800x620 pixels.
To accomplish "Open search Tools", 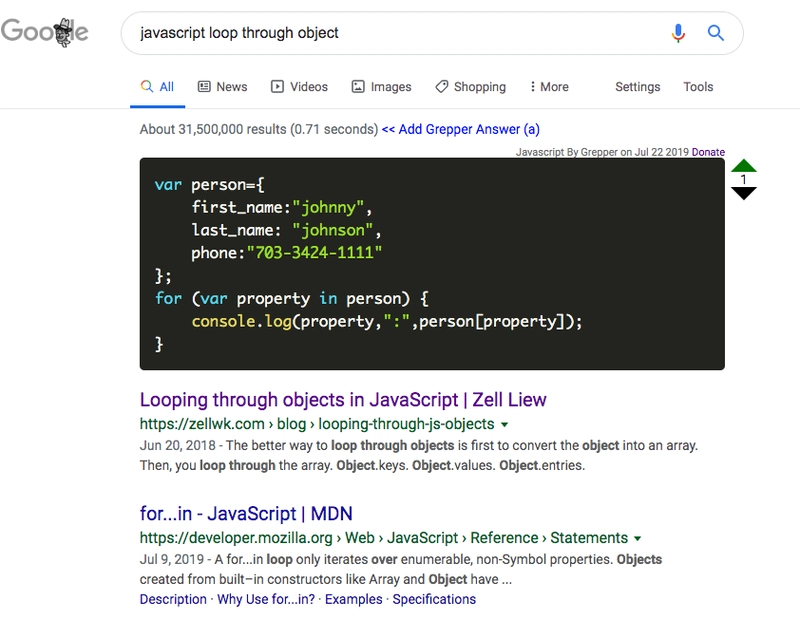I will pyautogui.click(x=698, y=87).
